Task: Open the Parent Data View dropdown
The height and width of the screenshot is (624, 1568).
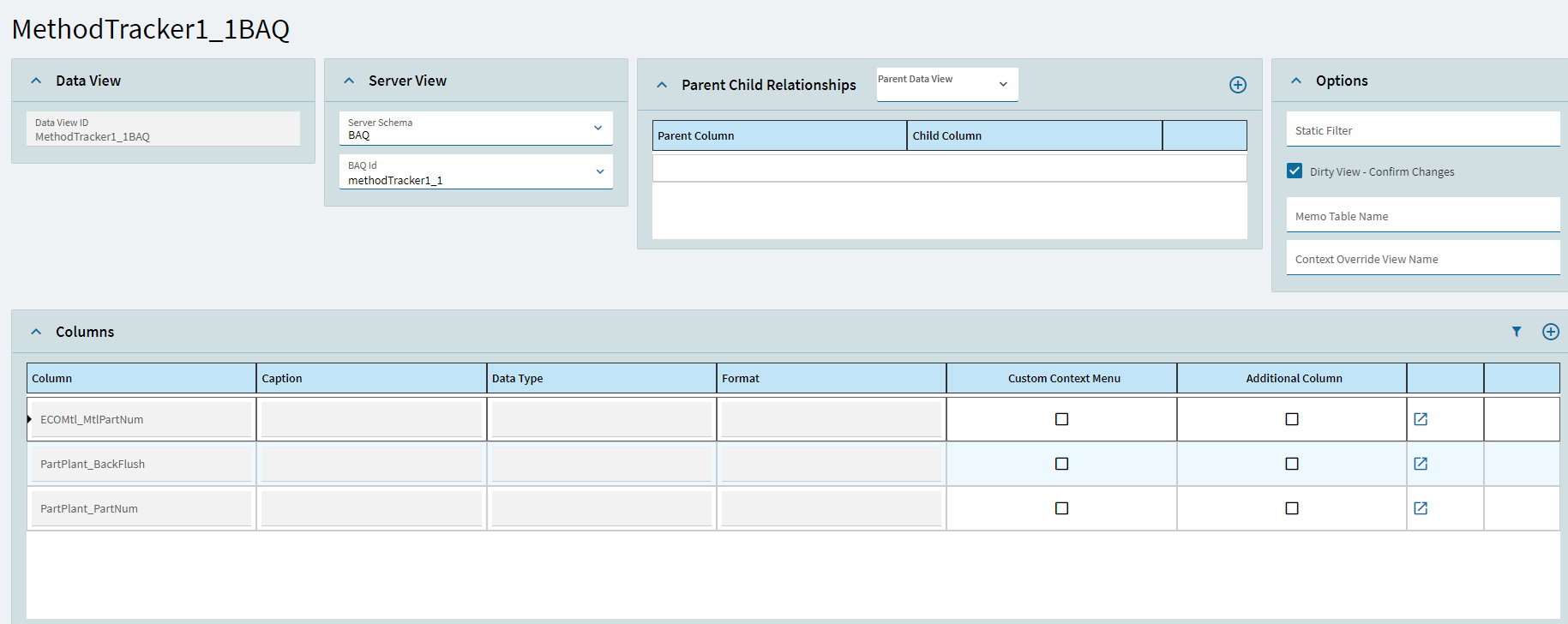Action: coord(1003,84)
